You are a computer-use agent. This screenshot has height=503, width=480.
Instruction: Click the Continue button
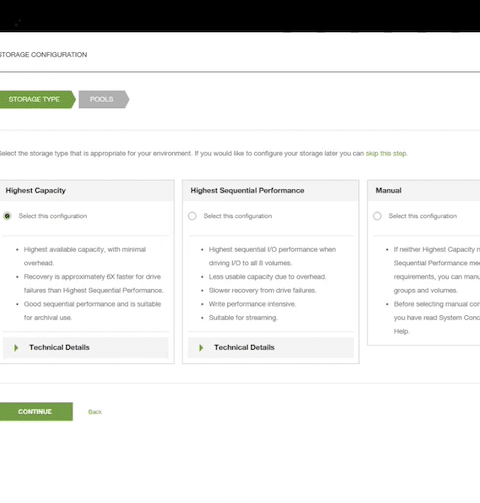coord(36,412)
